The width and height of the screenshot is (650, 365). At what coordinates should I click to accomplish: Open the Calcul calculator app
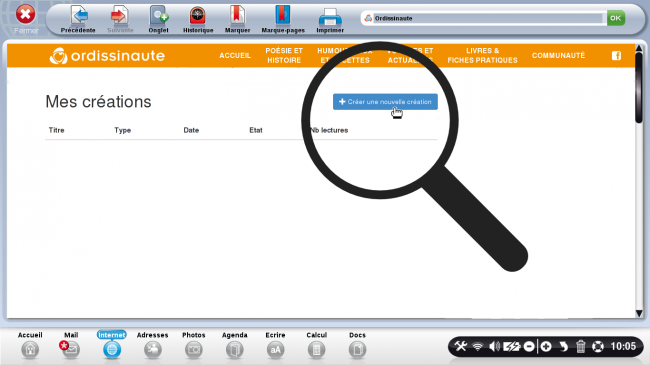pyautogui.click(x=316, y=350)
